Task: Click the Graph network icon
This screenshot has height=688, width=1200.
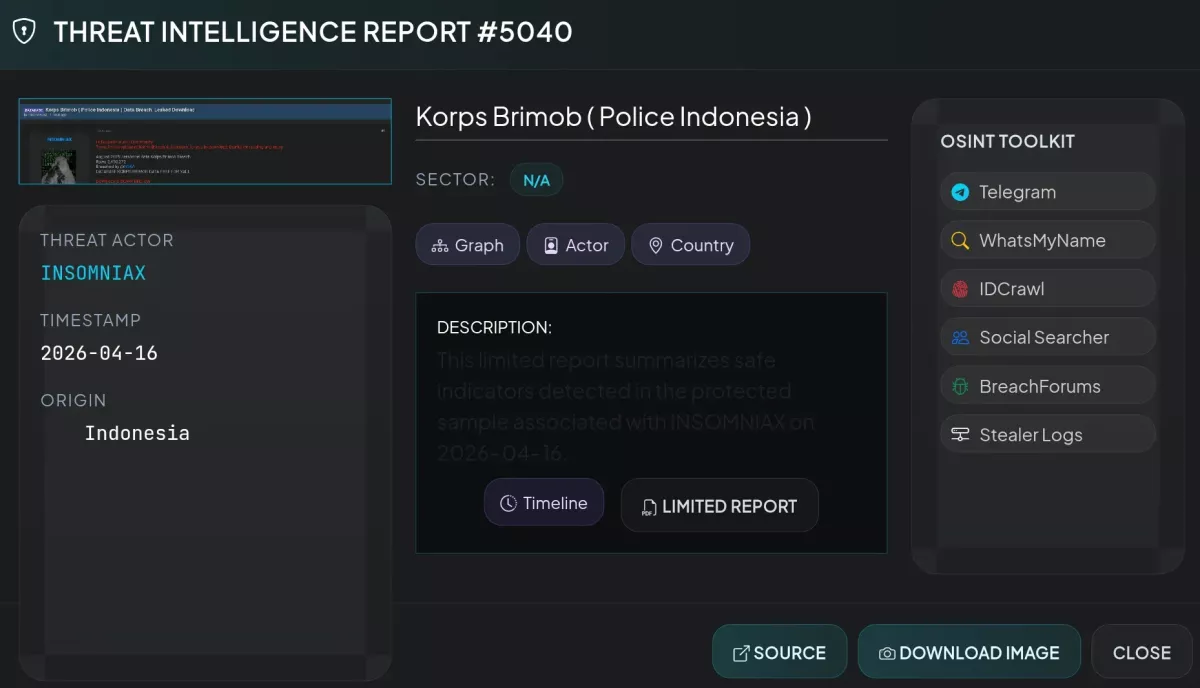Action: click(439, 245)
